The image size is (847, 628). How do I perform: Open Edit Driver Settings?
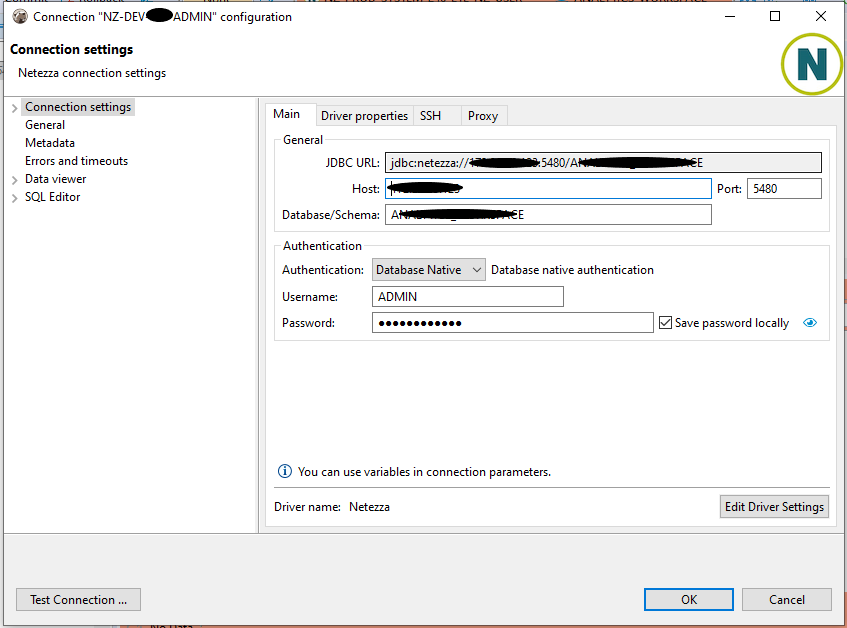click(x=774, y=506)
